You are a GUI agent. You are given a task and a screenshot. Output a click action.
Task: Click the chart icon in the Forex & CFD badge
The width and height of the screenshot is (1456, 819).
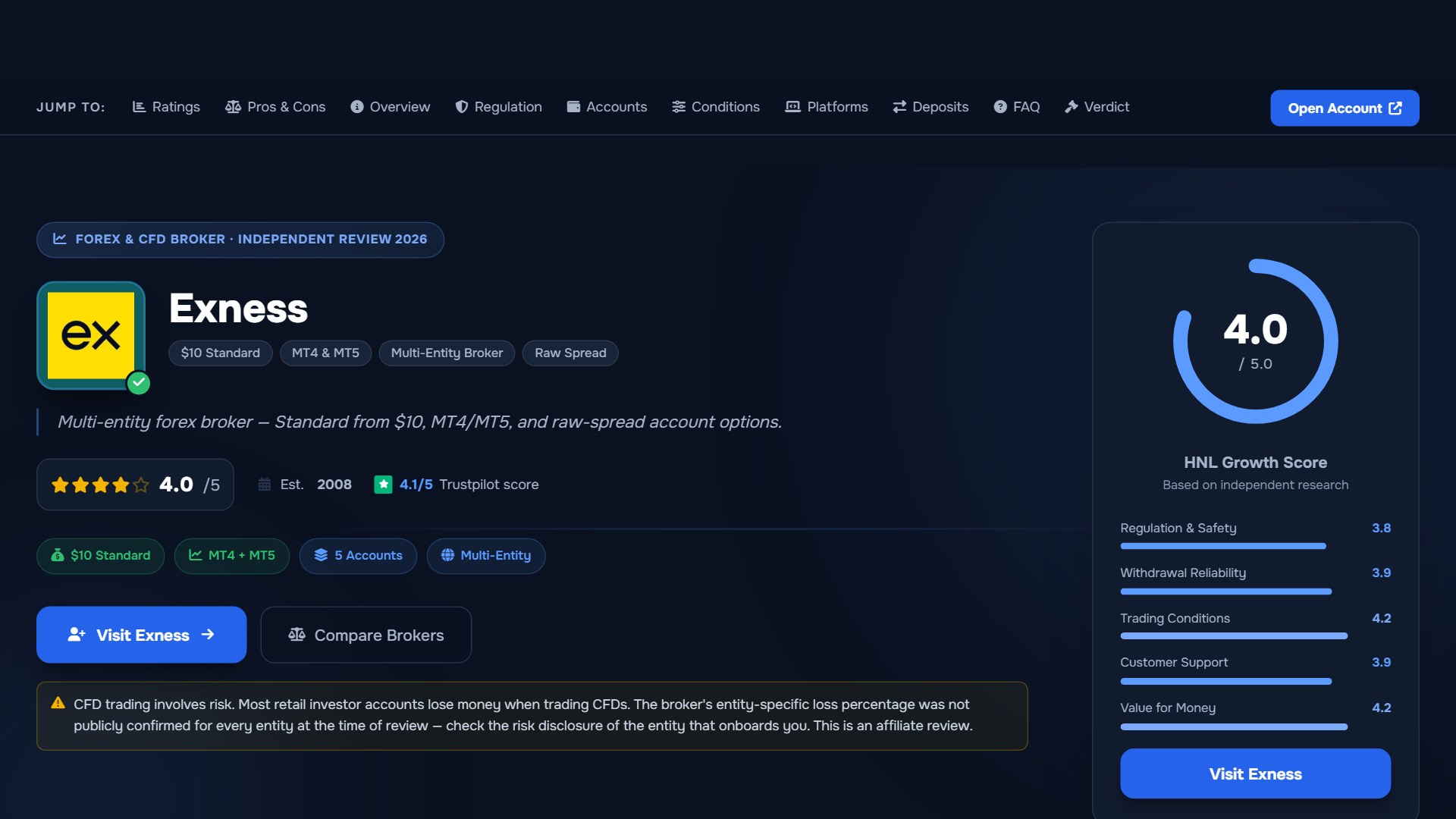(60, 239)
